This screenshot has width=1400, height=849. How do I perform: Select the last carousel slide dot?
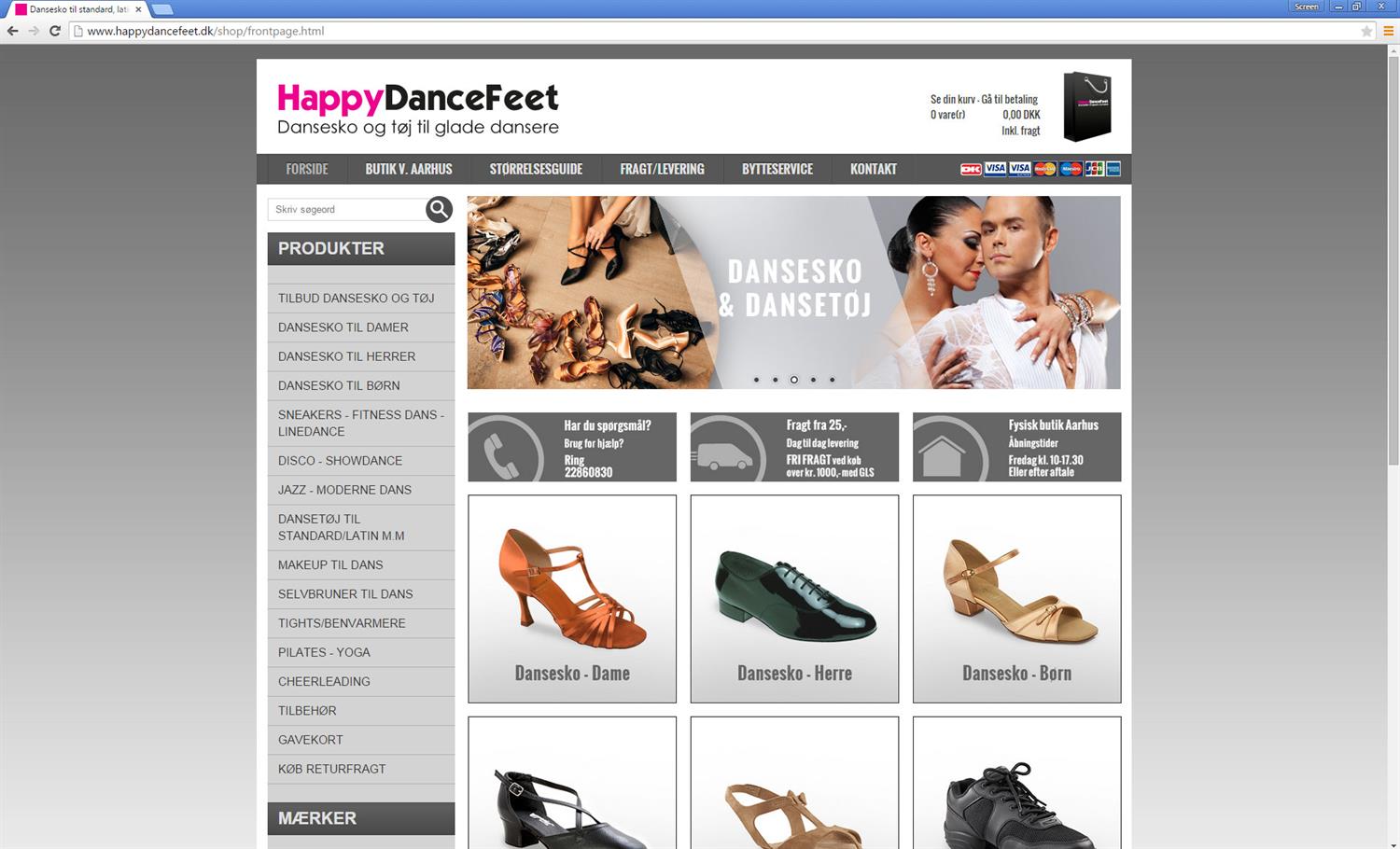coord(833,380)
